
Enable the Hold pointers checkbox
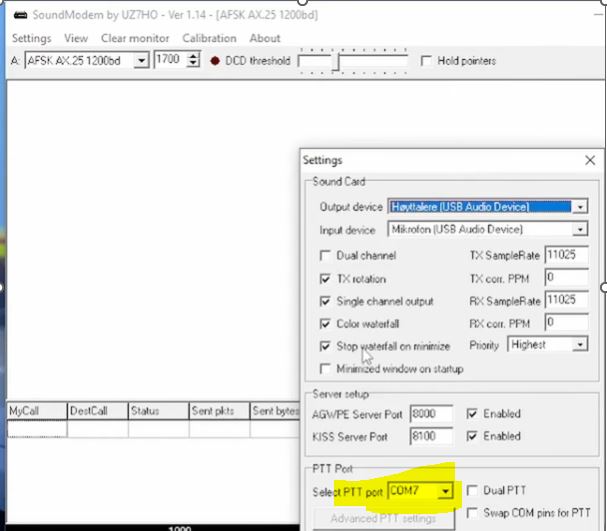click(428, 61)
